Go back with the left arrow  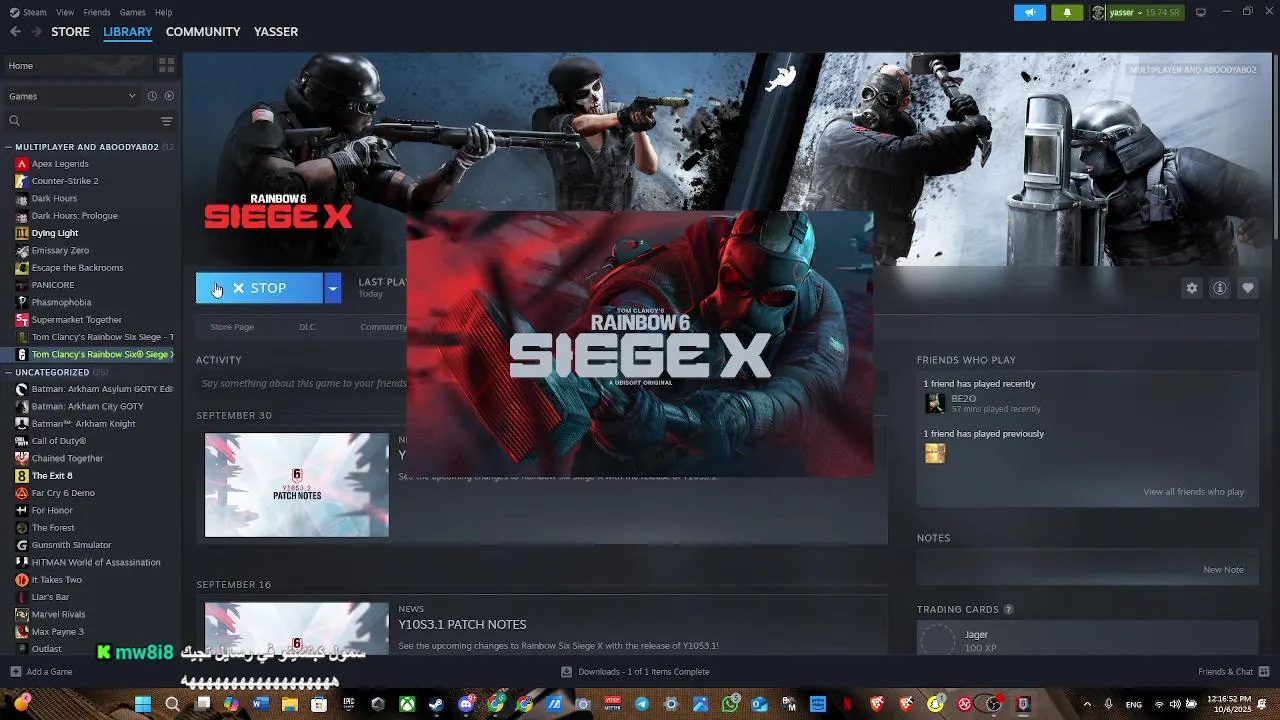[15, 31]
